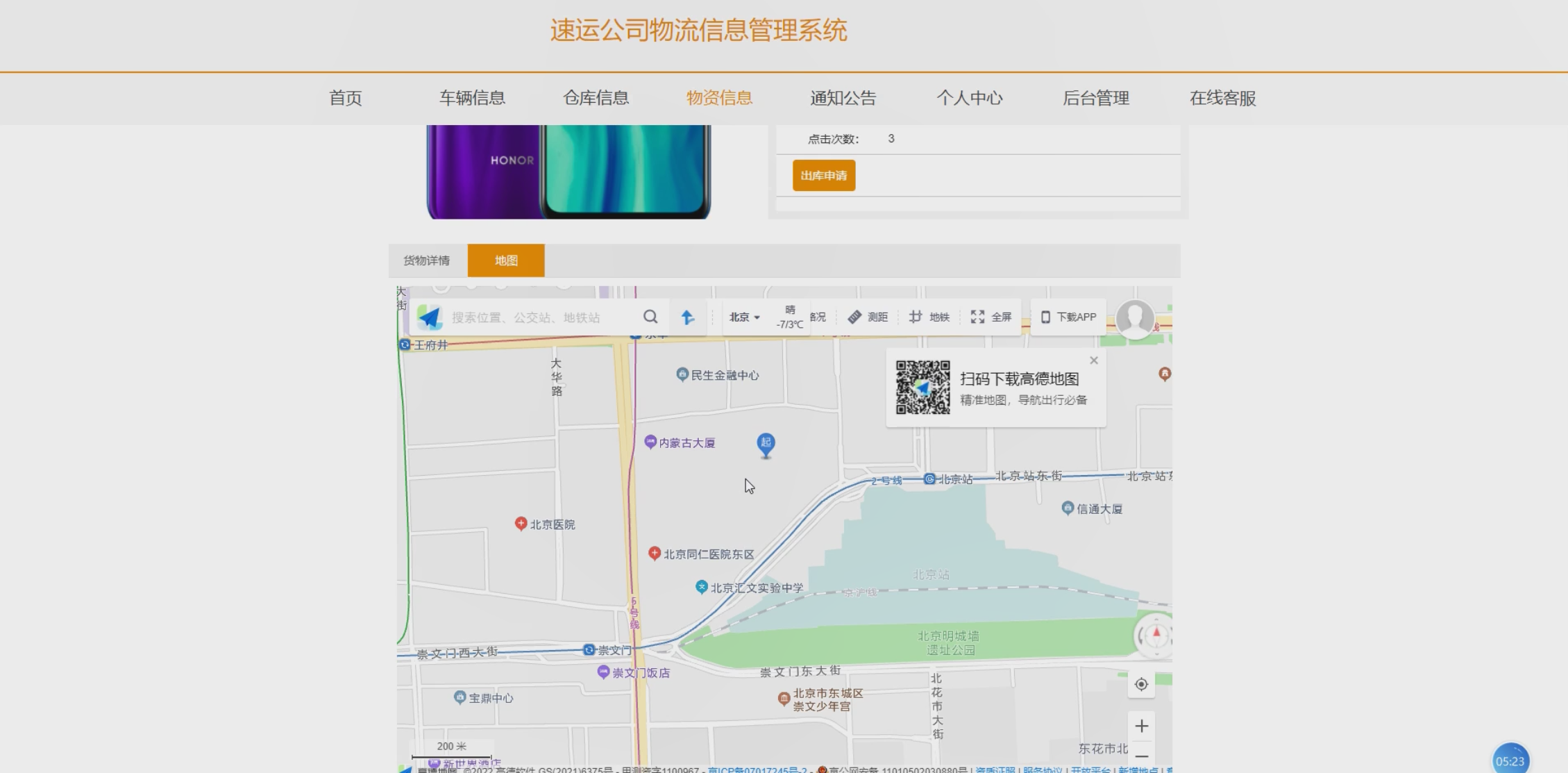1568x773 pixels.
Task: Zoom out map with minus button
Action: [1141, 756]
